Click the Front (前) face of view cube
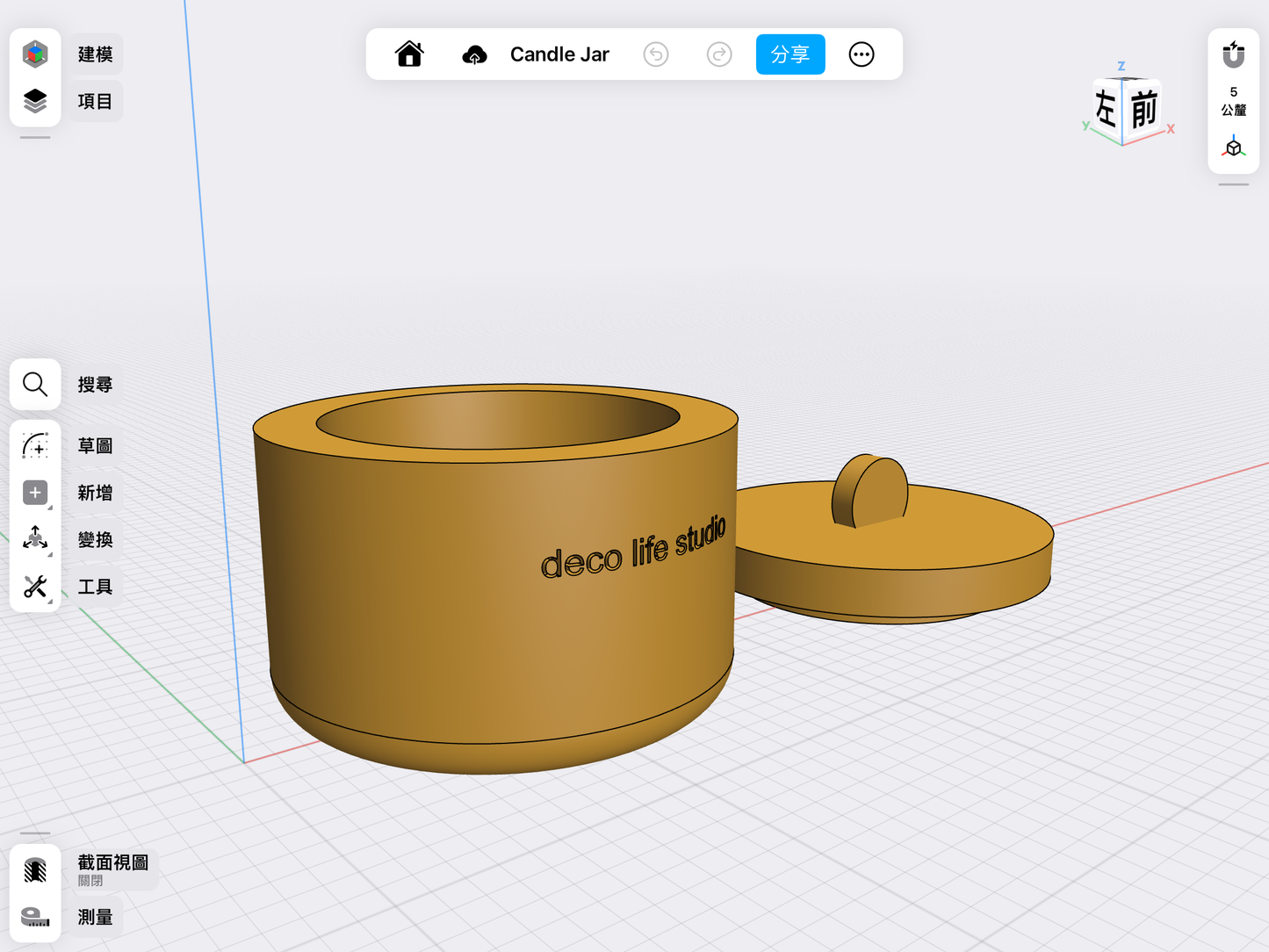 pyautogui.click(x=1143, y=110)
